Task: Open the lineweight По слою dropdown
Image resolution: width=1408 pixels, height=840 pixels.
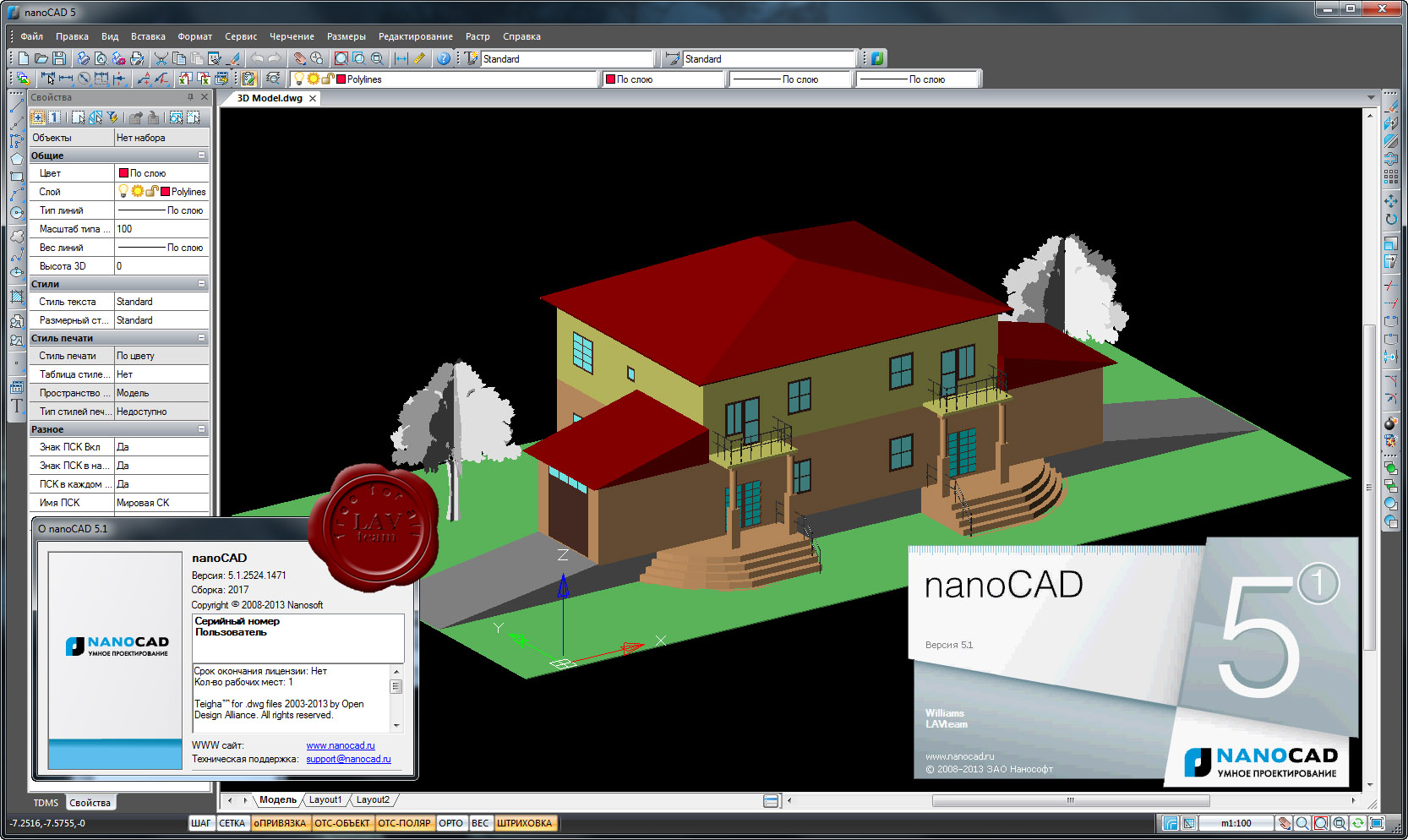Action: point(919,79)
